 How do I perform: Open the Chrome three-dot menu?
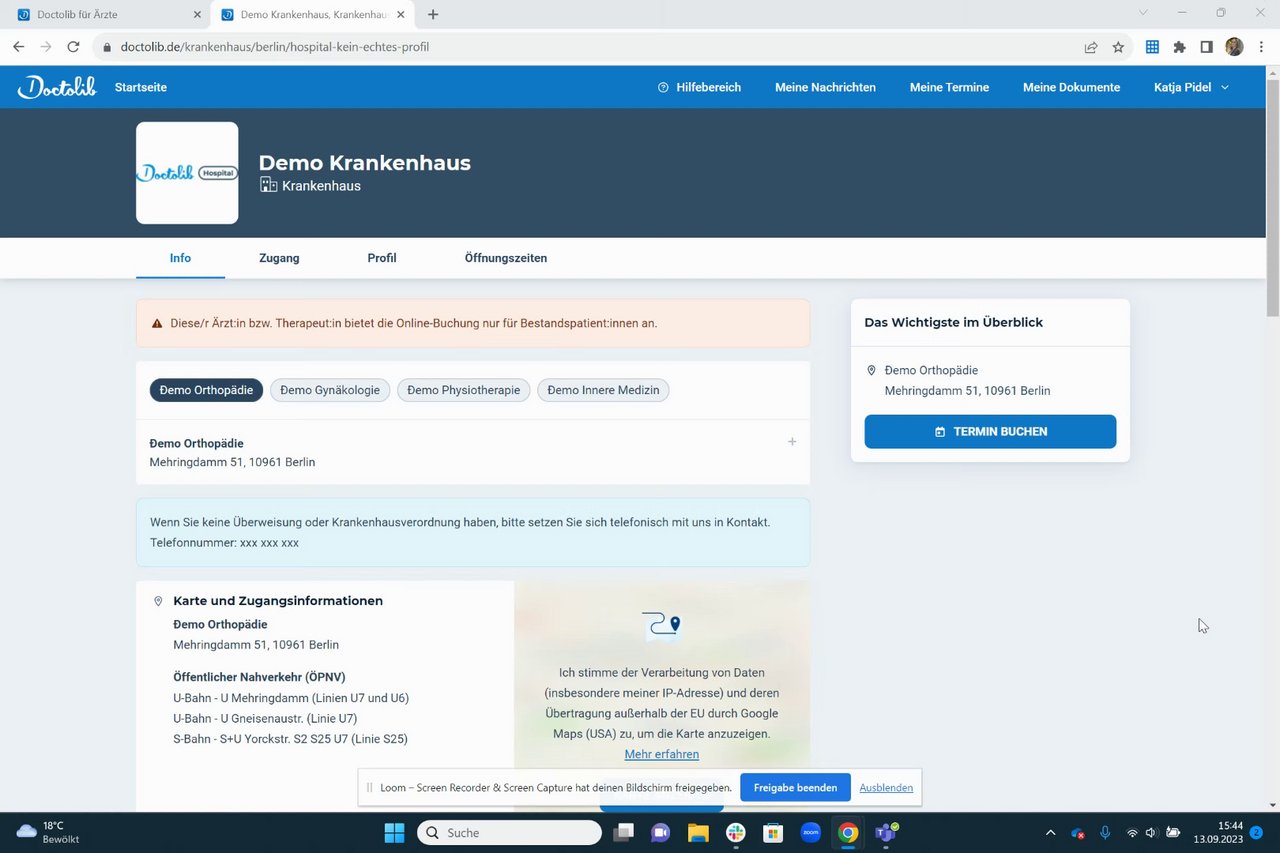pyautogui.click(x=1261, y=47)
